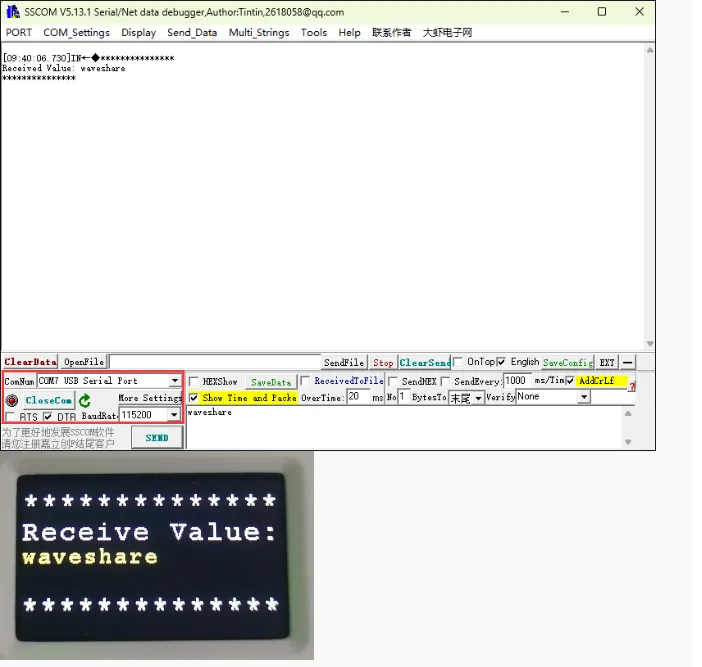Enable the SendEvery checkbox
This screenshot has width=702, height=667.
click(445, 381)
